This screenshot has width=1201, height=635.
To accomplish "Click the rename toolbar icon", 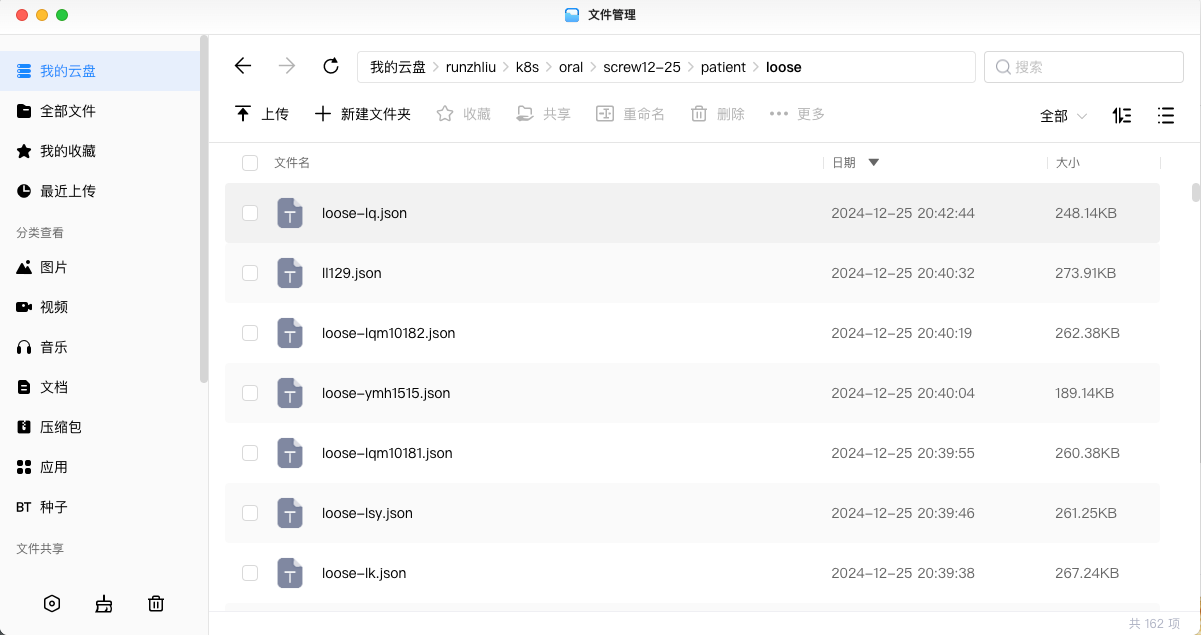I will coord(604,114).
